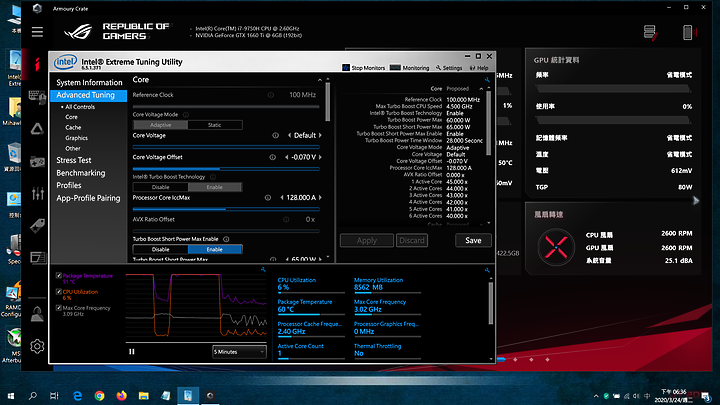Click the Discard button

(x=412, y=241)
